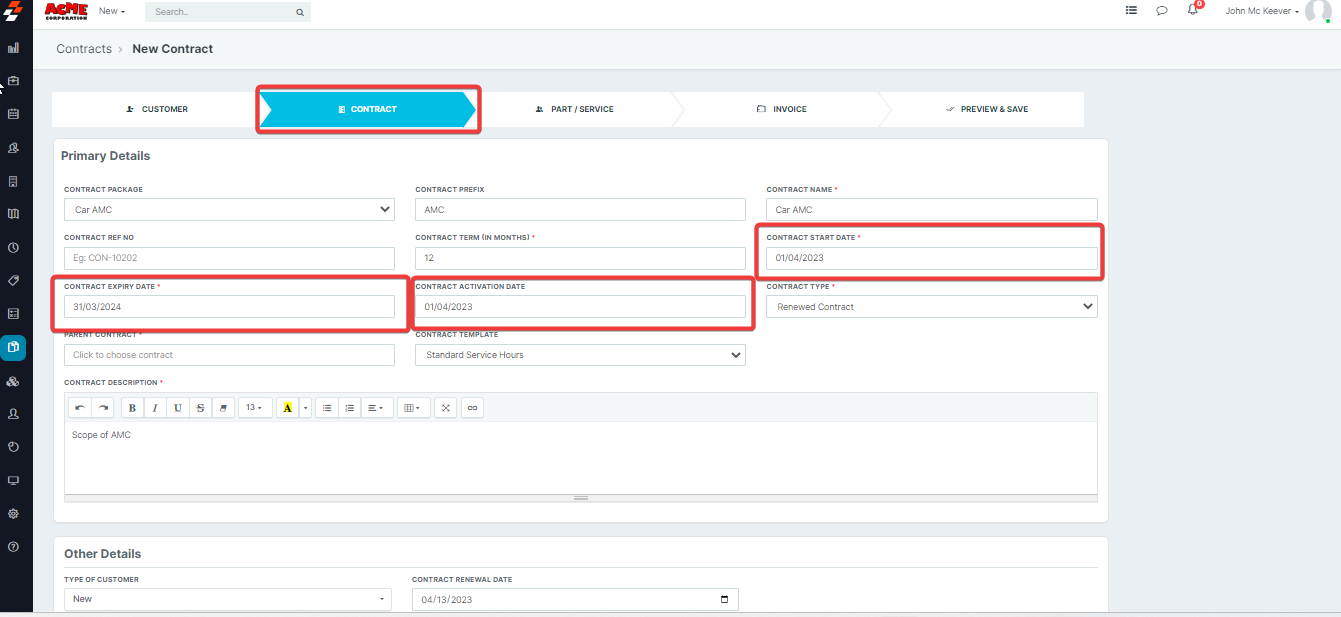Open the help question mark in sidebar
The image size is (1341, 617).
pos(13,547)
